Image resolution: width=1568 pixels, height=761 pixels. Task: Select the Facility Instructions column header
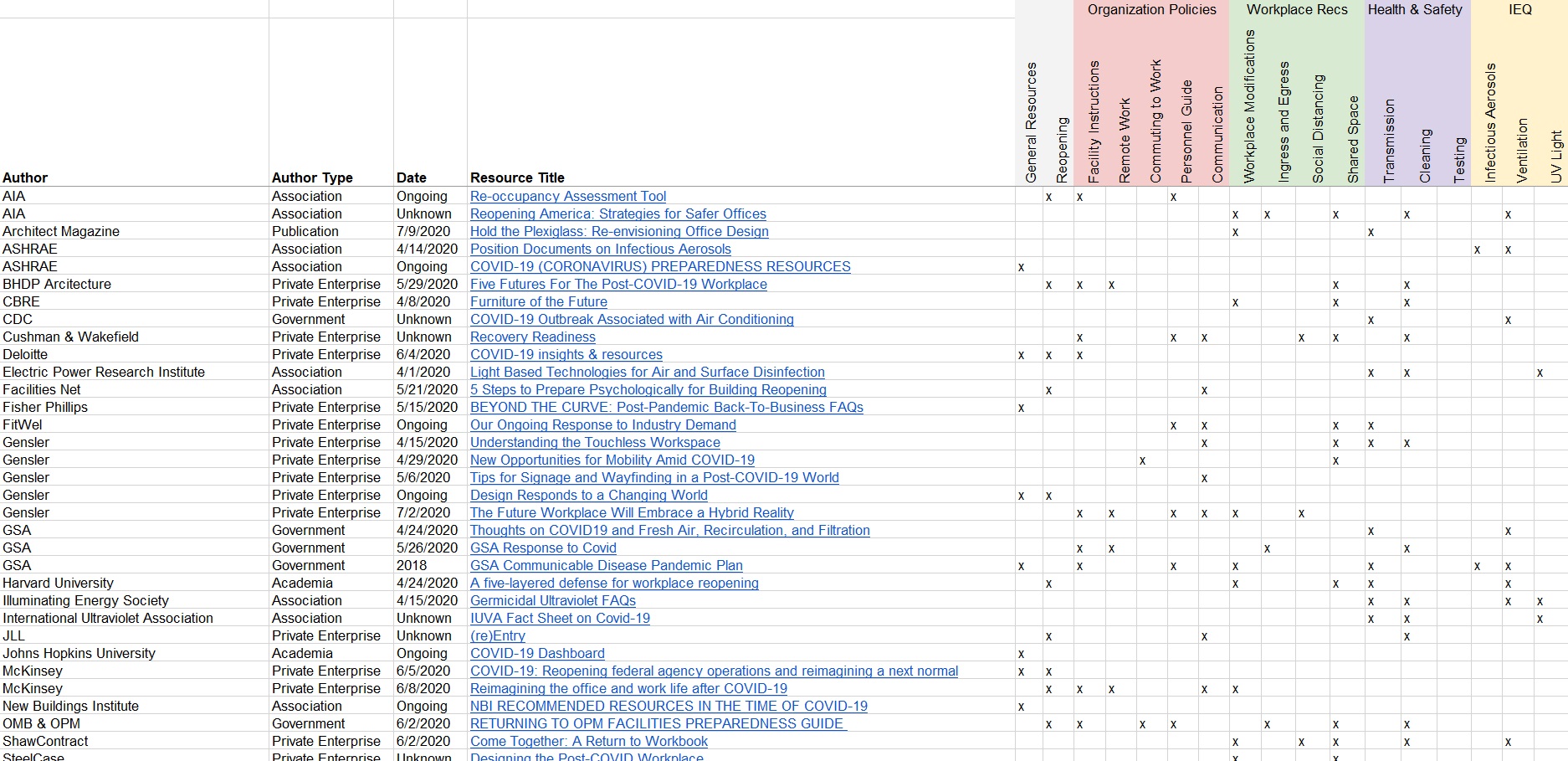[x=1094, y=122]
